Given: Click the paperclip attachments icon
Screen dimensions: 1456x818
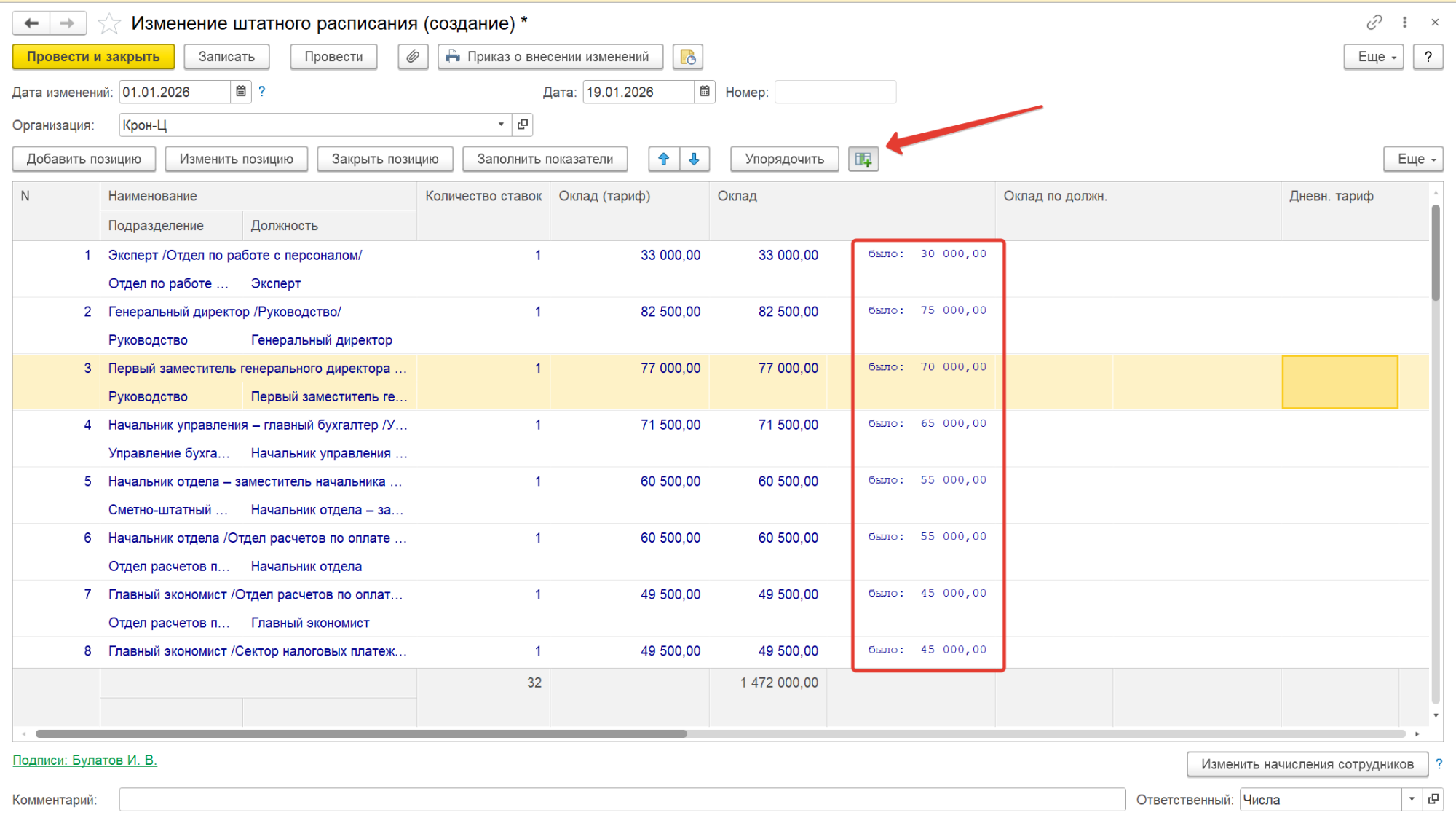Looking at the screenshot, I should [413, 57].
